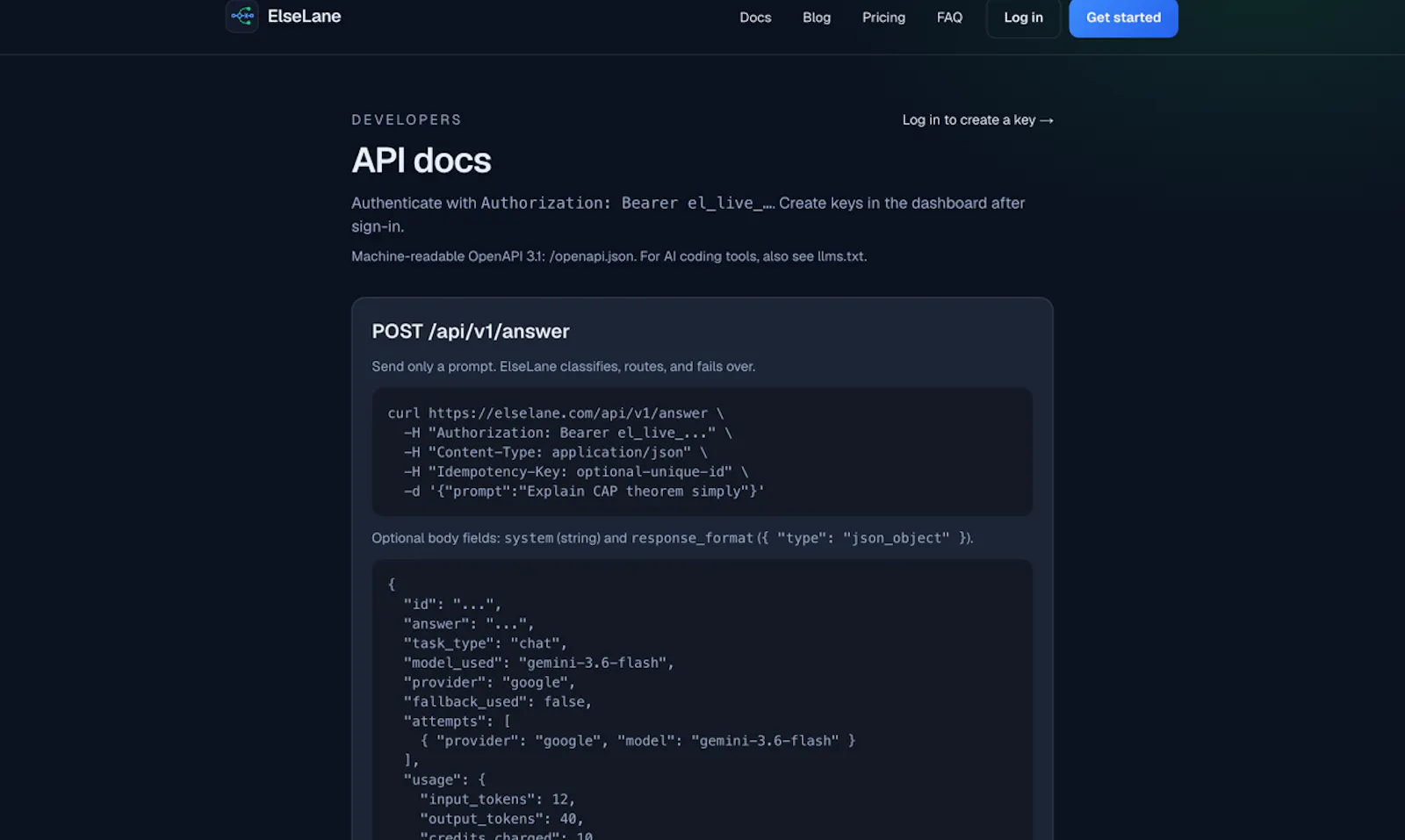1405x840 pixels.
Task: Select the Idempotency-Key header line
Action: (x=576, y=471)
